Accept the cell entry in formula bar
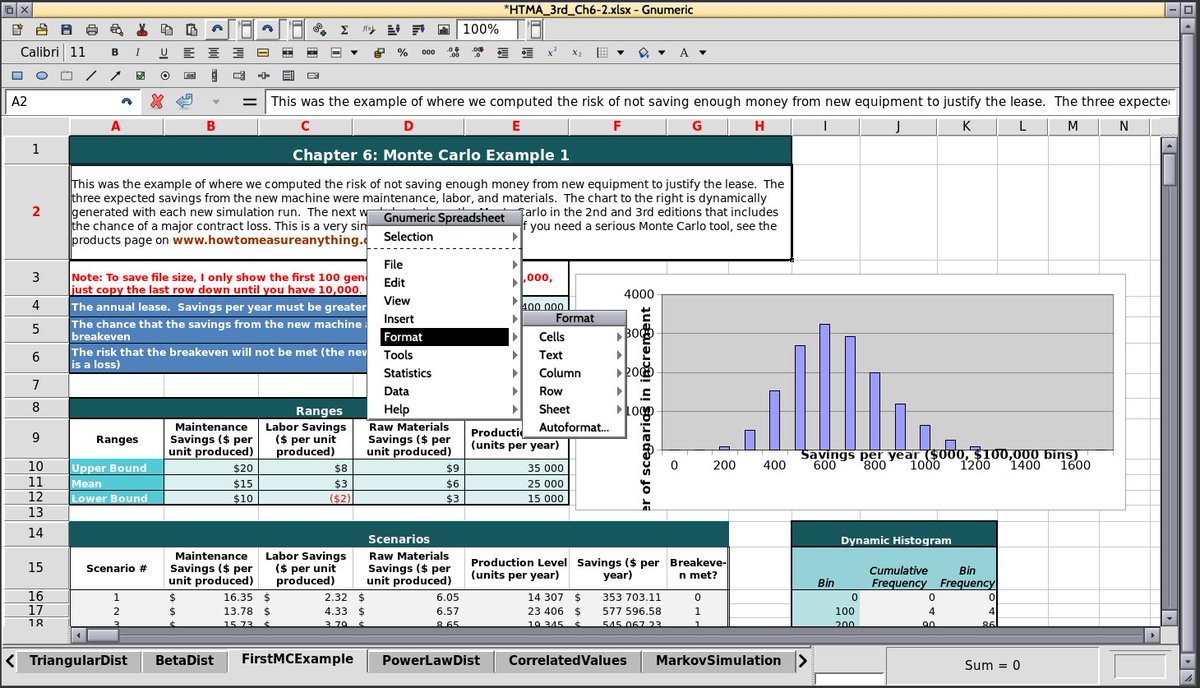Viewport: 1200px width, 688px height. point(184,101)
